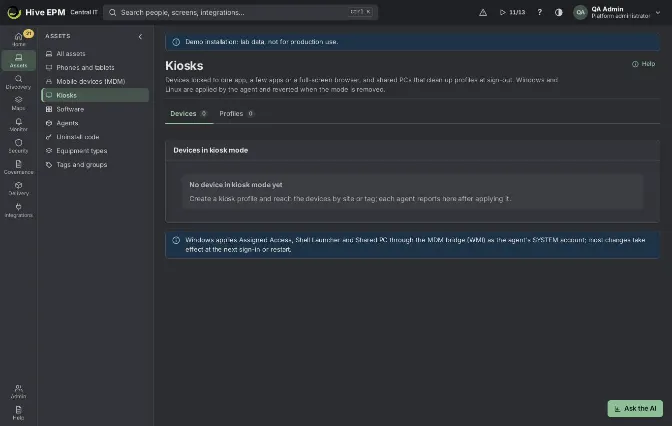Click the info icon in Windows notice
The width and height of the screenshot is (672, 426).
click(176, 240)
